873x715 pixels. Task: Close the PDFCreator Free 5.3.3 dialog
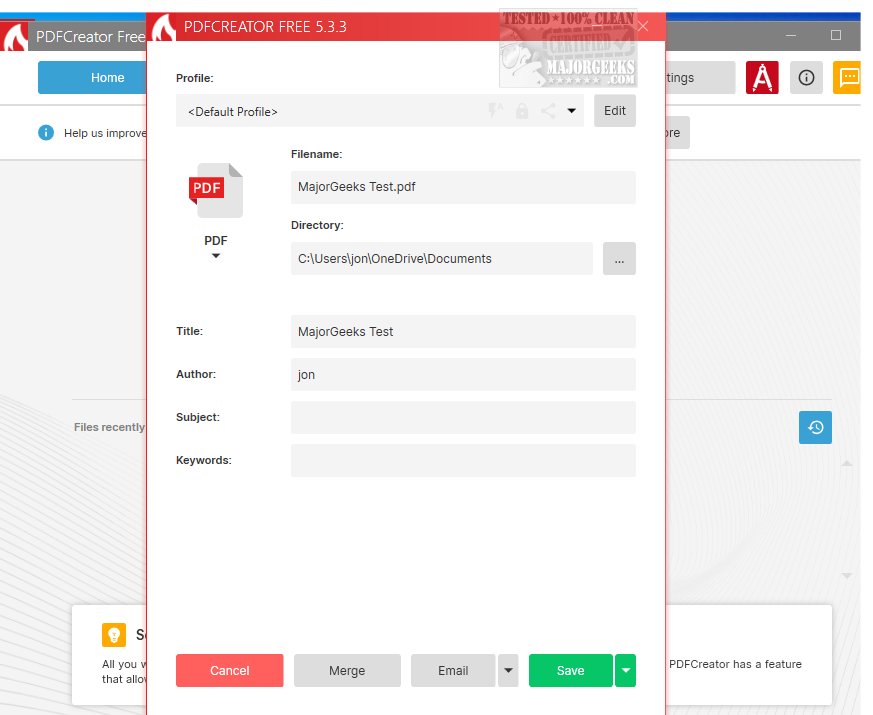[643, 26]
